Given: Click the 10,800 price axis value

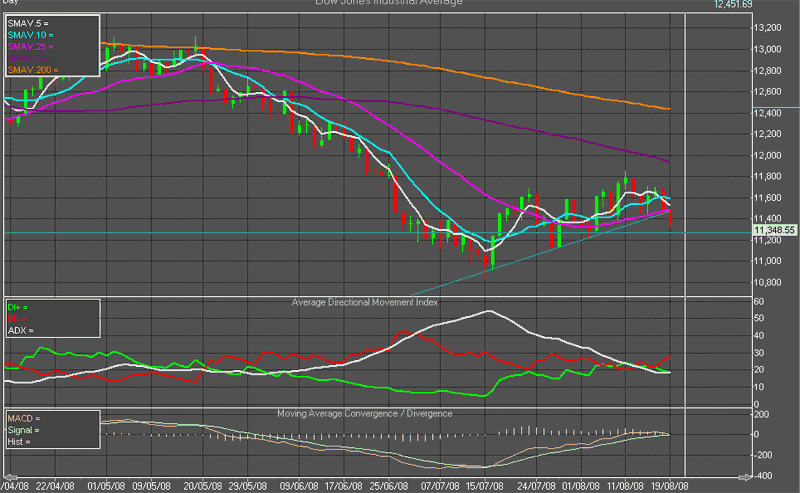Looking at the screenshot, I should click(767, 282).
